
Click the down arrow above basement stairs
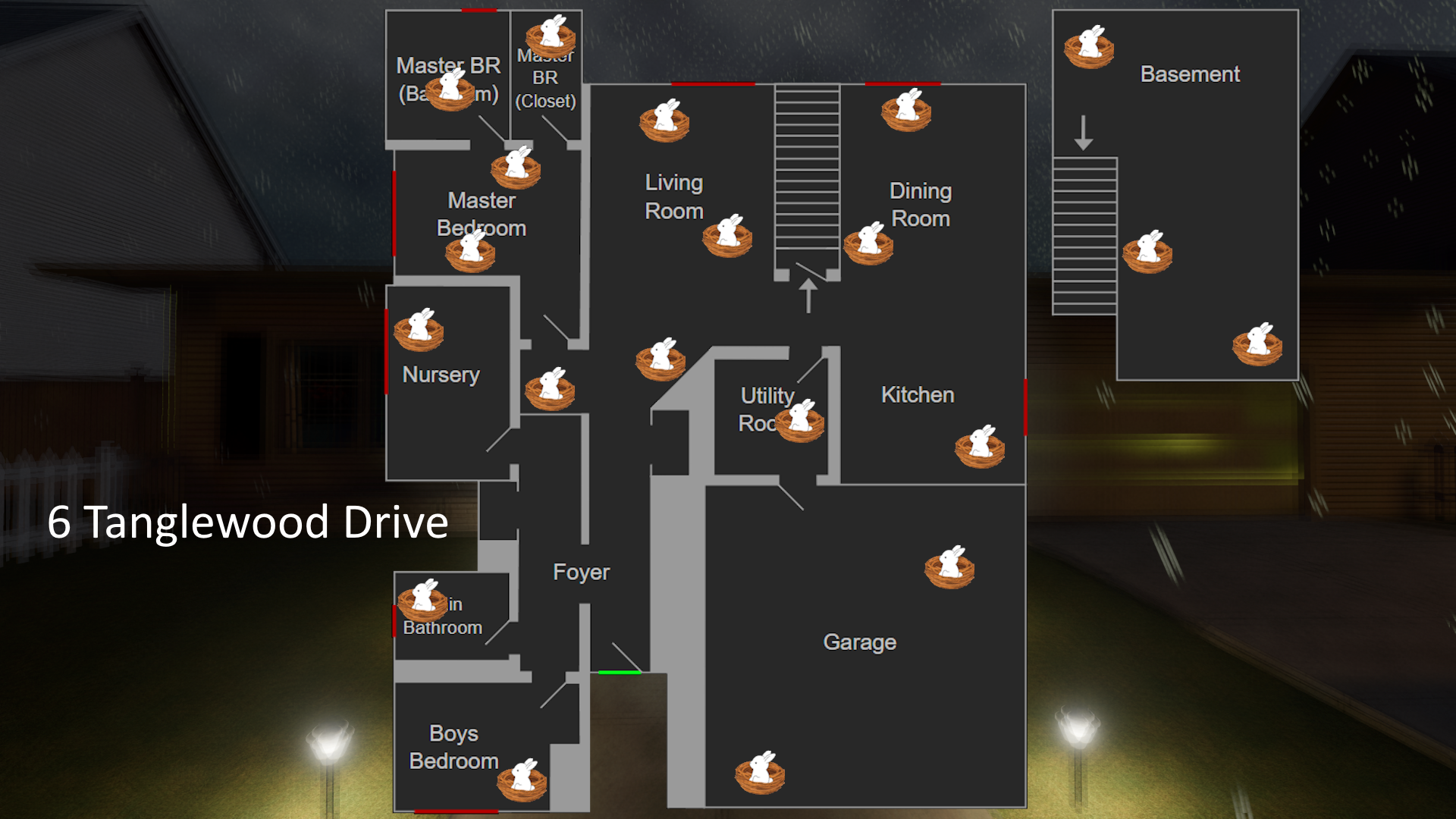1084,133
